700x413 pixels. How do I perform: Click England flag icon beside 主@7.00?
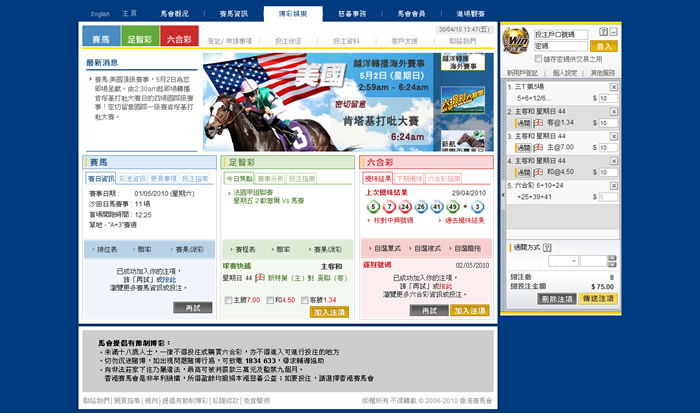tap(538, 147)
